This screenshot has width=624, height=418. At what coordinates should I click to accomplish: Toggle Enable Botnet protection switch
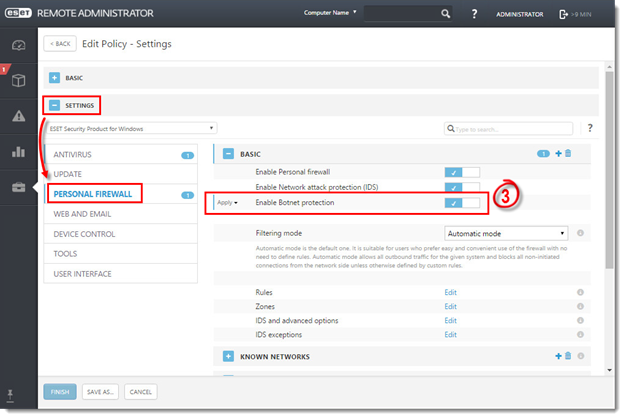(462, 203)
